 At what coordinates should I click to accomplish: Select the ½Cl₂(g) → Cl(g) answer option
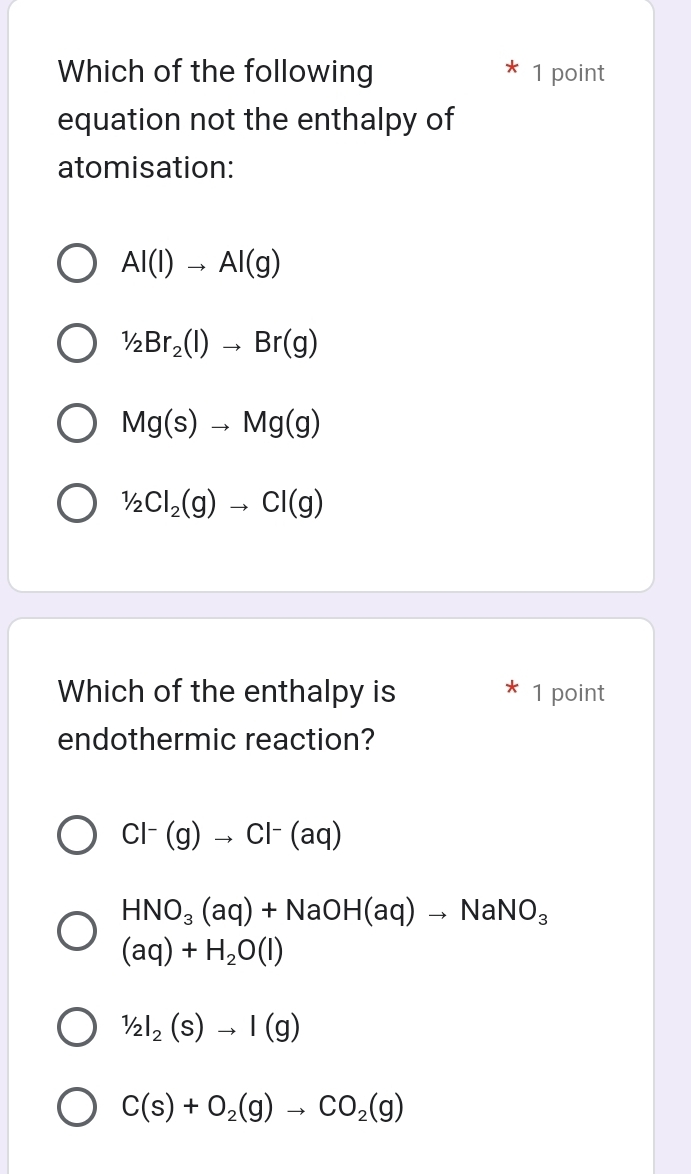pos(77,503)
